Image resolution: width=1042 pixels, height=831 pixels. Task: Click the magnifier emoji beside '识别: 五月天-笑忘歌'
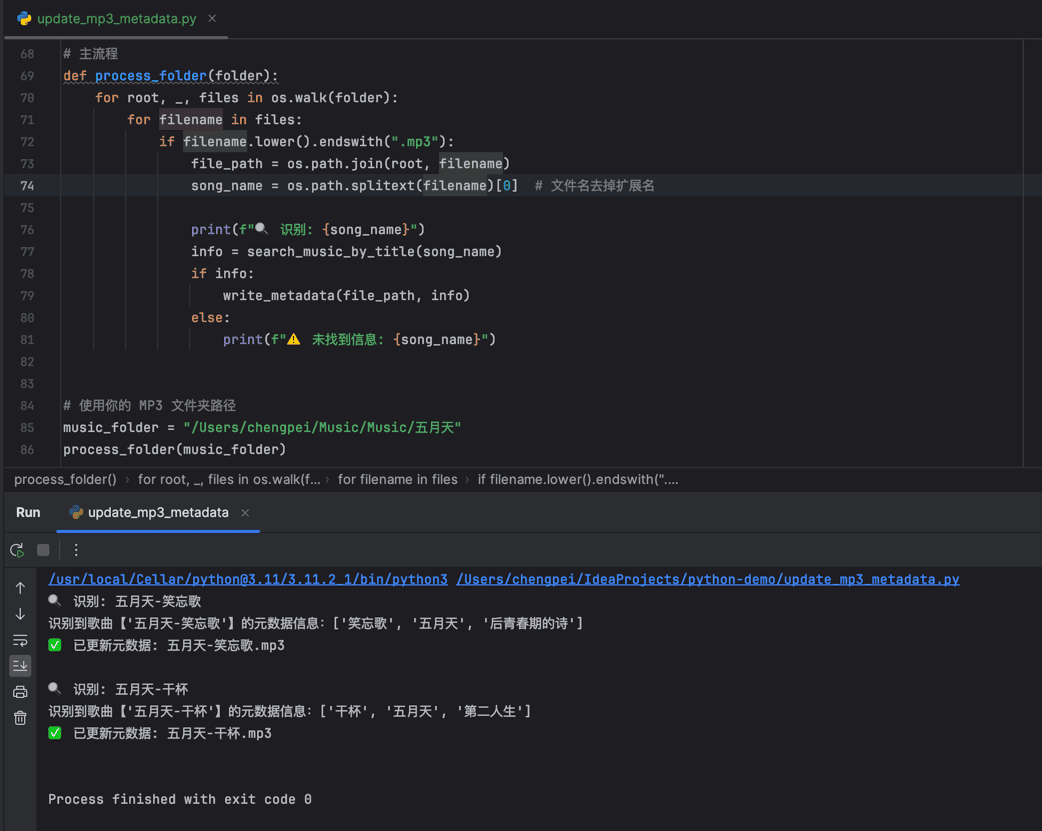[x=54, y=601]
